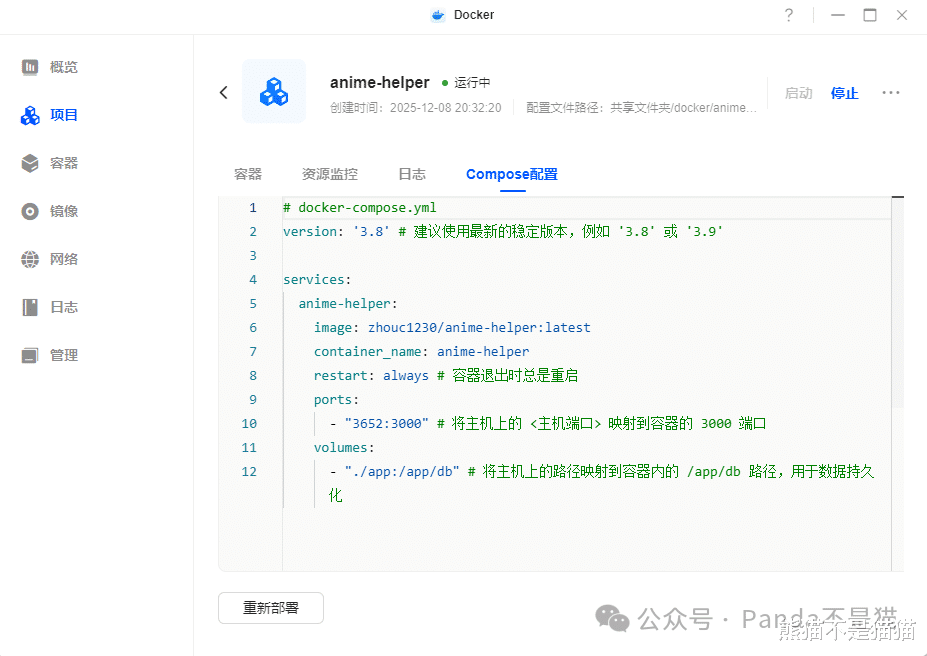
Task: Click the anime-helper project title
Action: pos(380,83)
